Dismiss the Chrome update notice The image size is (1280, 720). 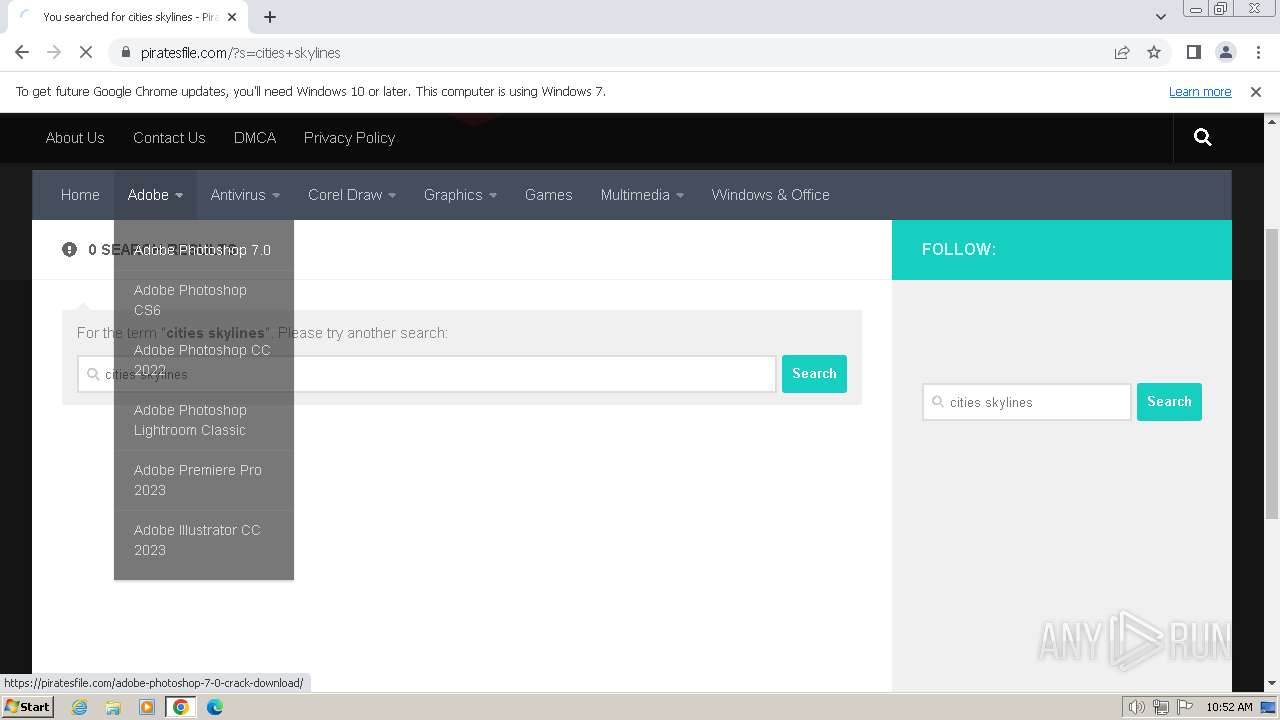coord(1256,91)
